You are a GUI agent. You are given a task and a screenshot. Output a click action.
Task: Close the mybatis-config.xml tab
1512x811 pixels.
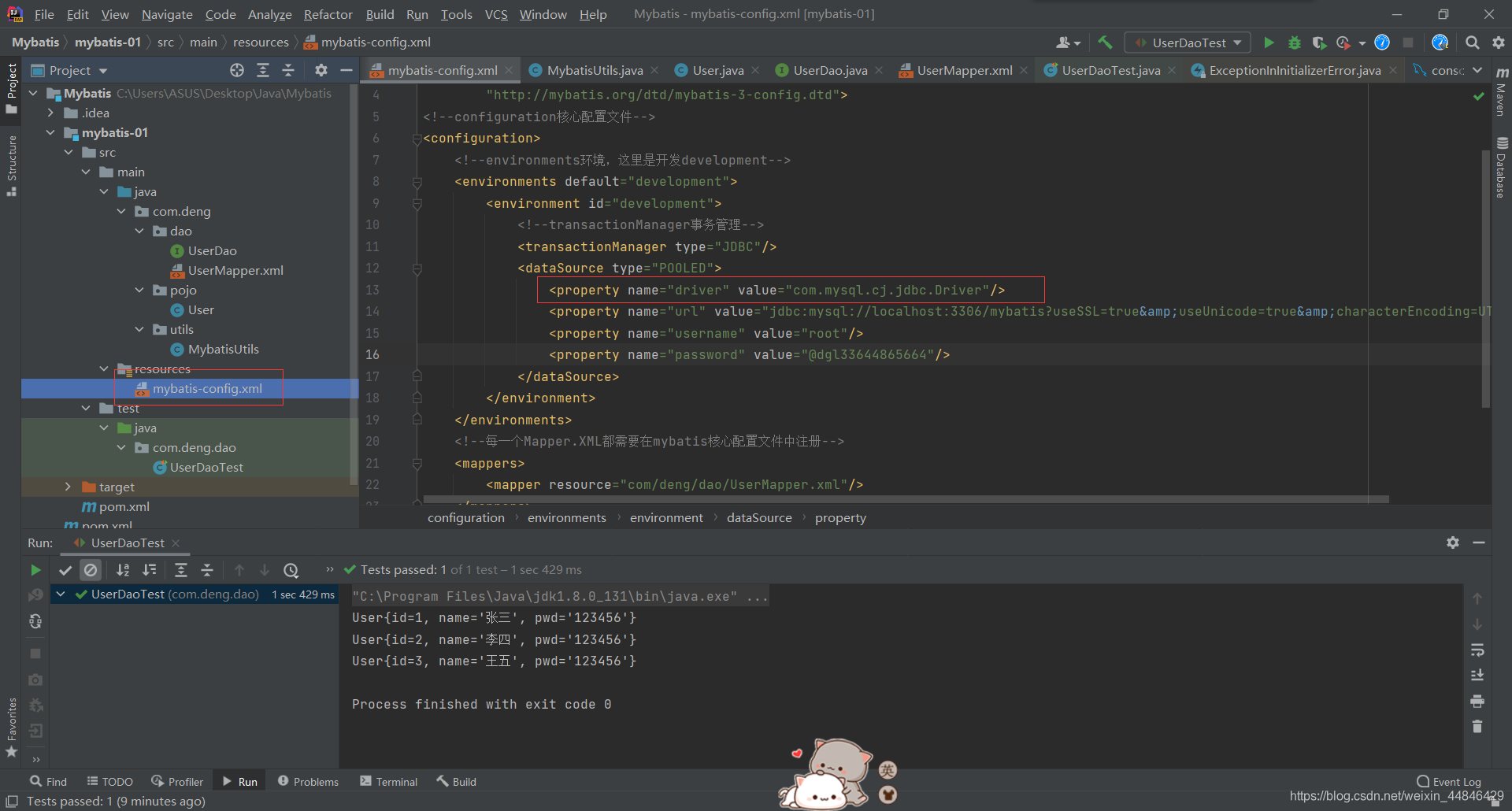click(509, 70)
